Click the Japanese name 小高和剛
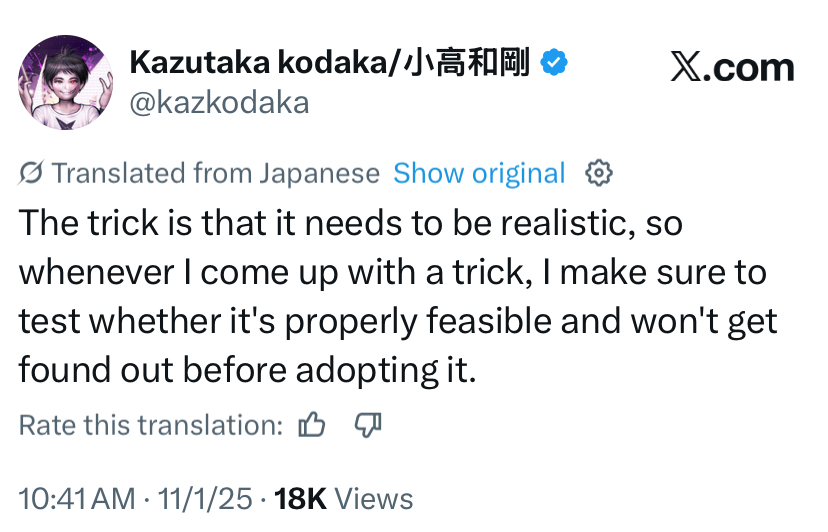828x532 pixels. point(466,64)
